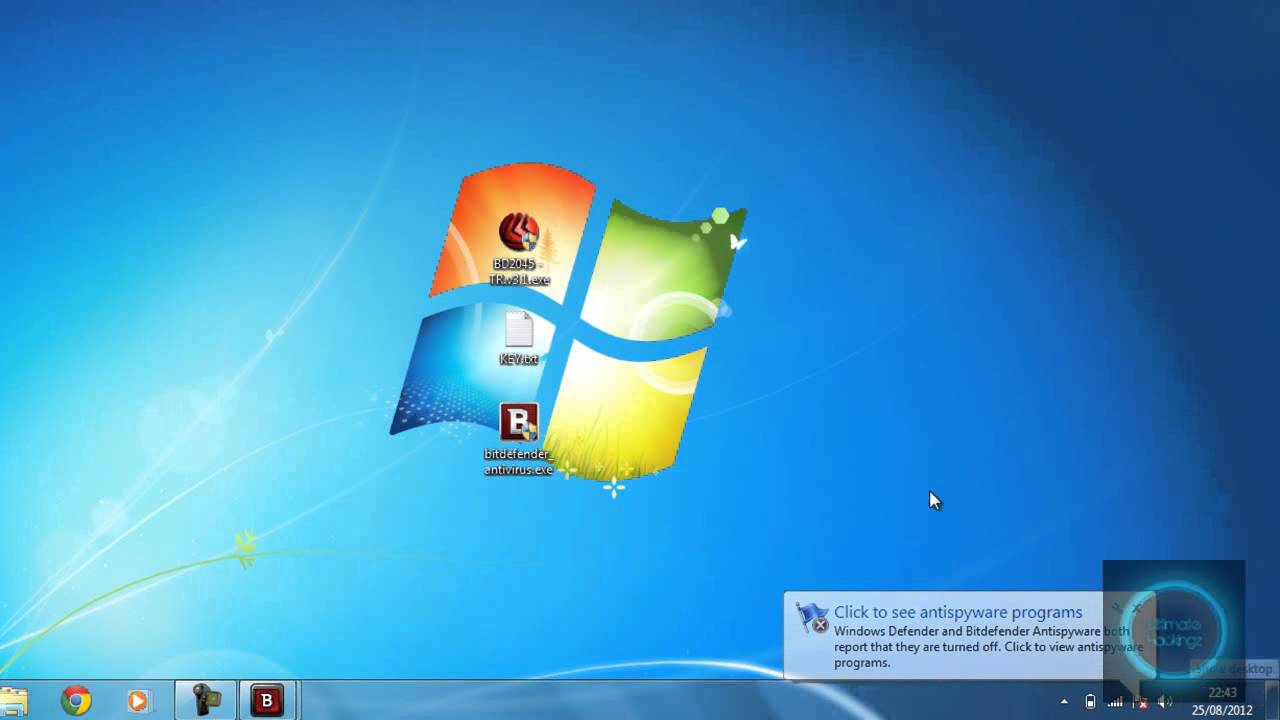1280x720 pixels.
Task: Show hidden system tray icons
Action: (1064, 702)
